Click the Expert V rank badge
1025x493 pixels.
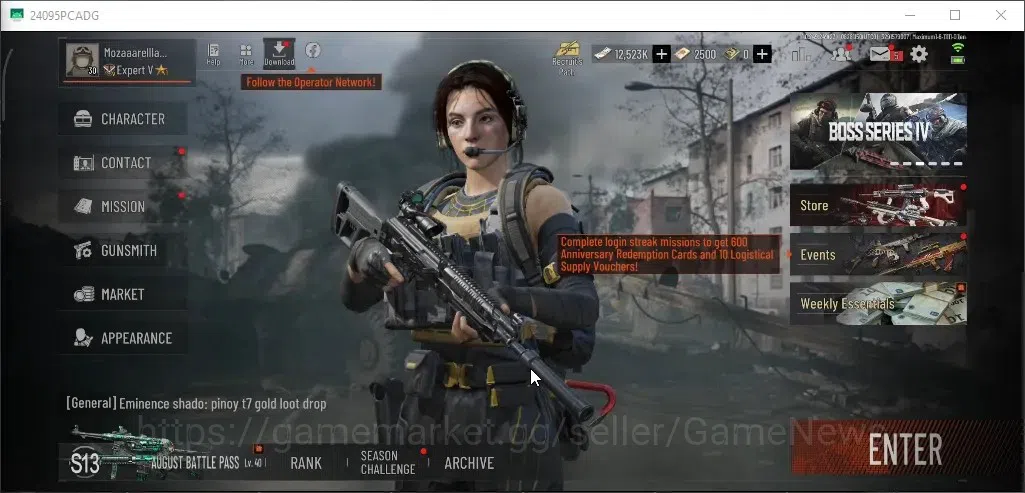pos(135,70)
